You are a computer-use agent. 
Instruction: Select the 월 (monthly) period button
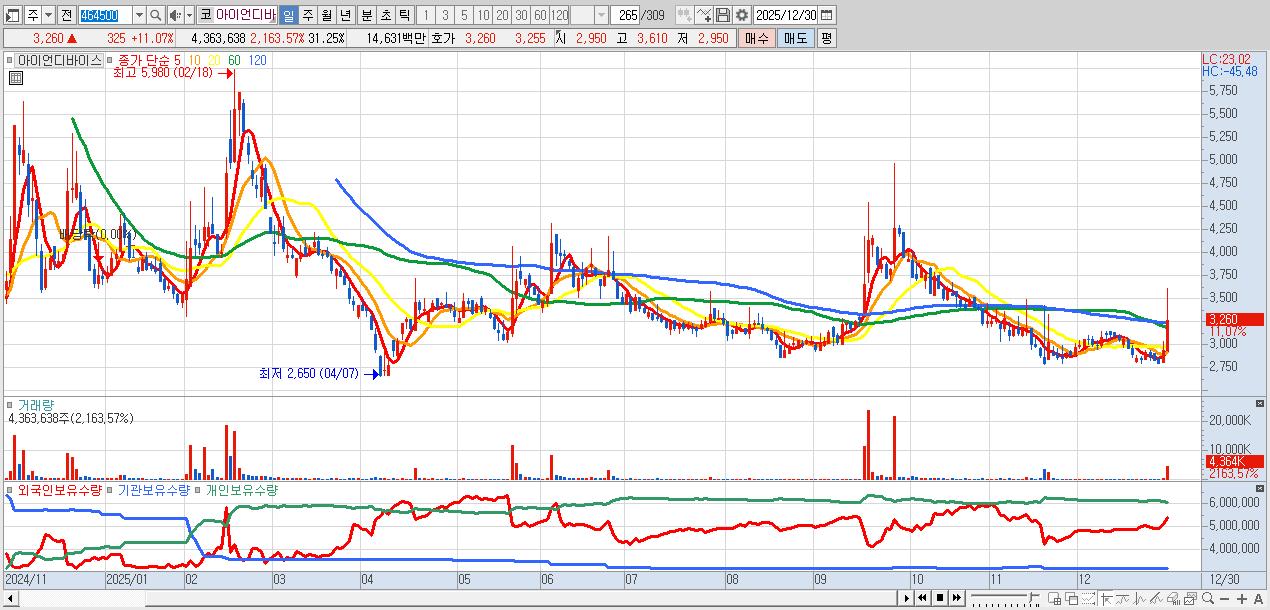[325, 16]
